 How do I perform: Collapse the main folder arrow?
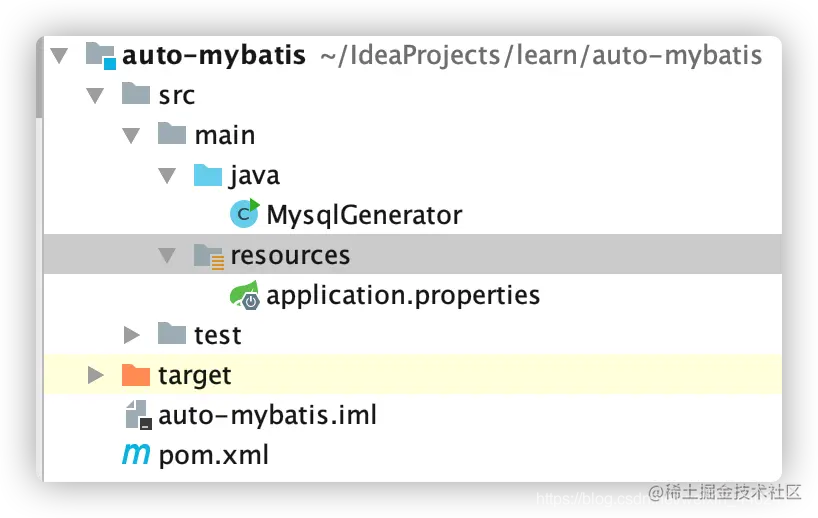click(131, 136)
